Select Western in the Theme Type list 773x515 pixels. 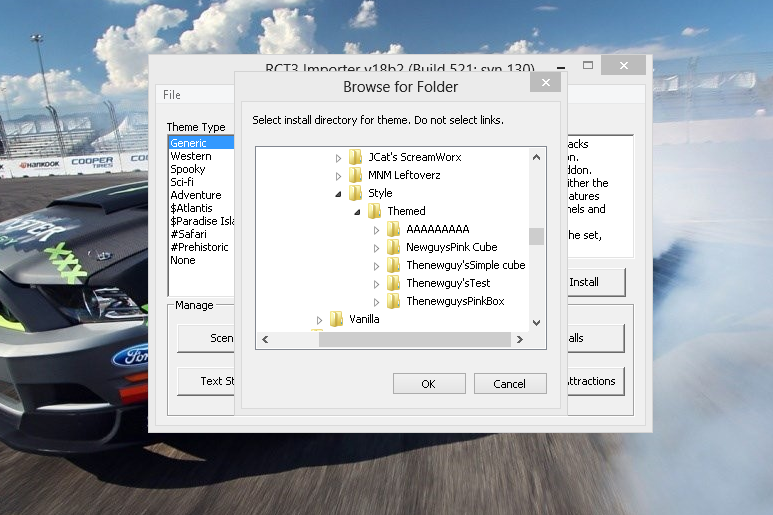[x=191, y=156]
